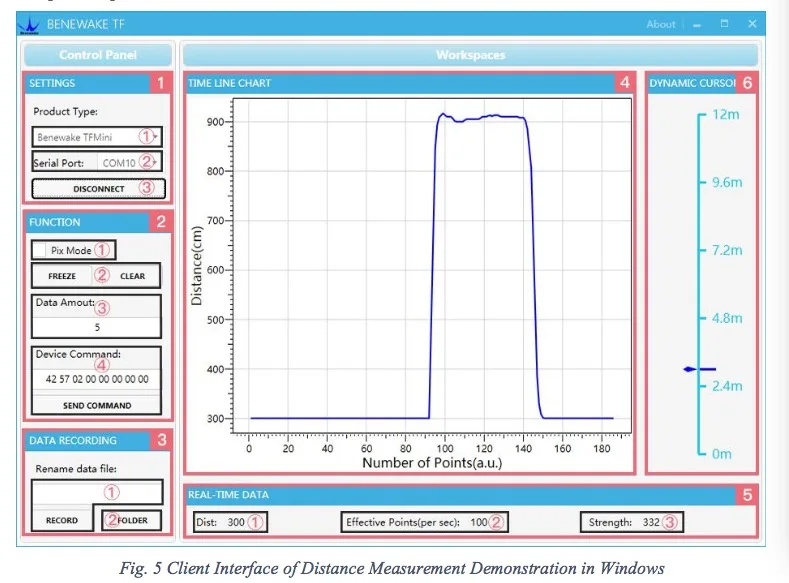Click the blue cursor marker on distance scale

click(x=699, y=369)
